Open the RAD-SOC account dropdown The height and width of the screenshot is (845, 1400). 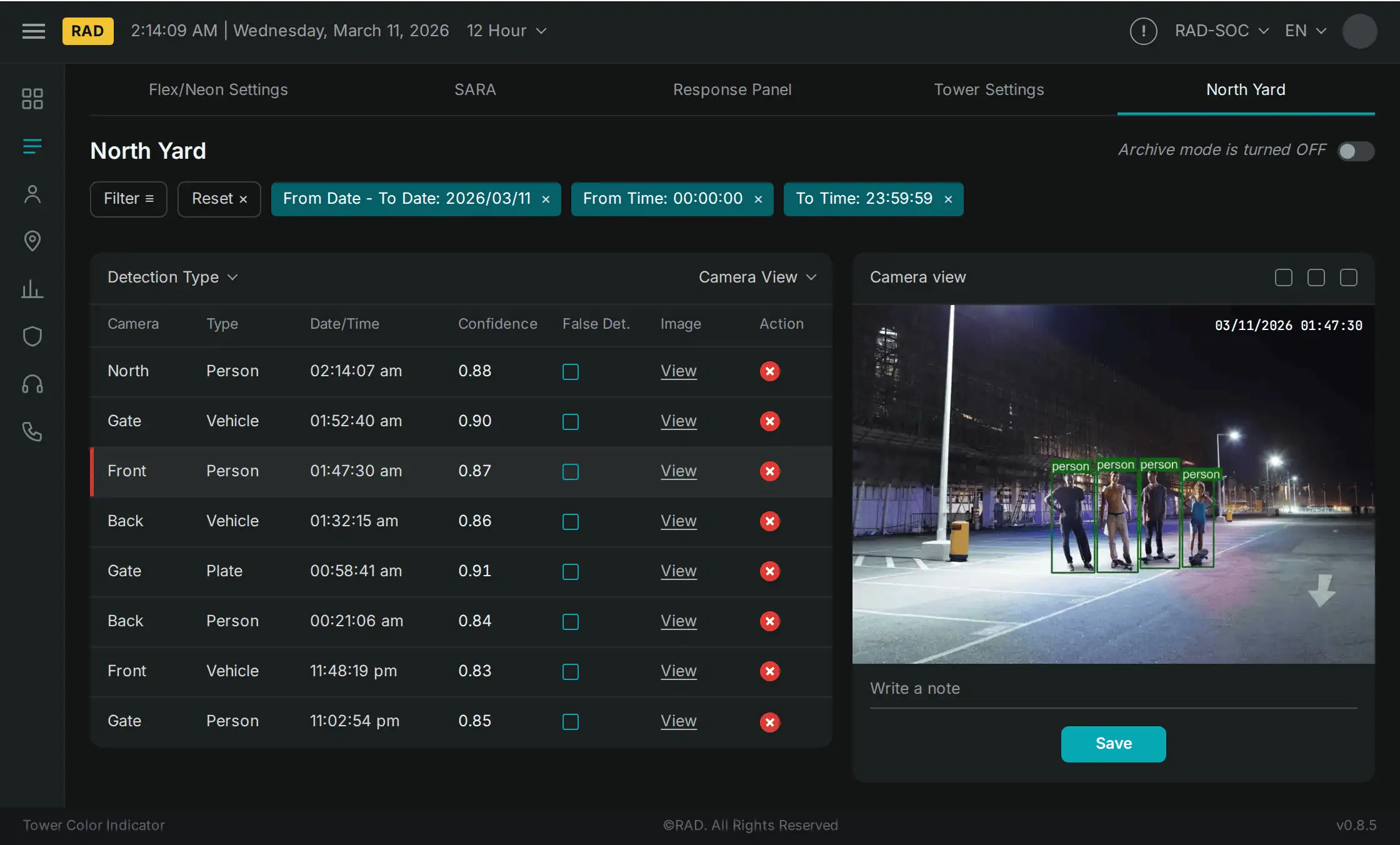coord(1222,31)
